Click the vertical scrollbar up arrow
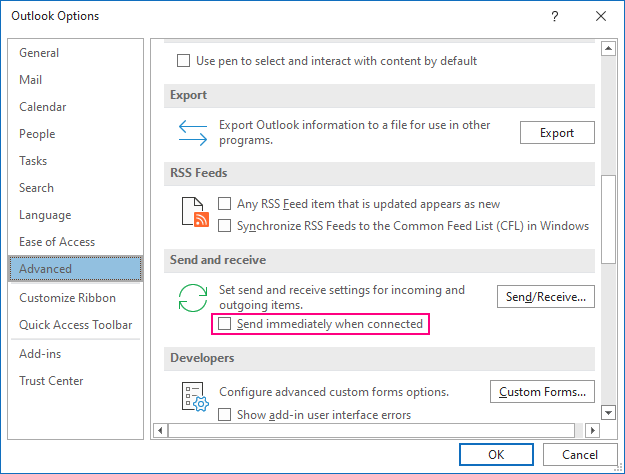 point(608,49)
